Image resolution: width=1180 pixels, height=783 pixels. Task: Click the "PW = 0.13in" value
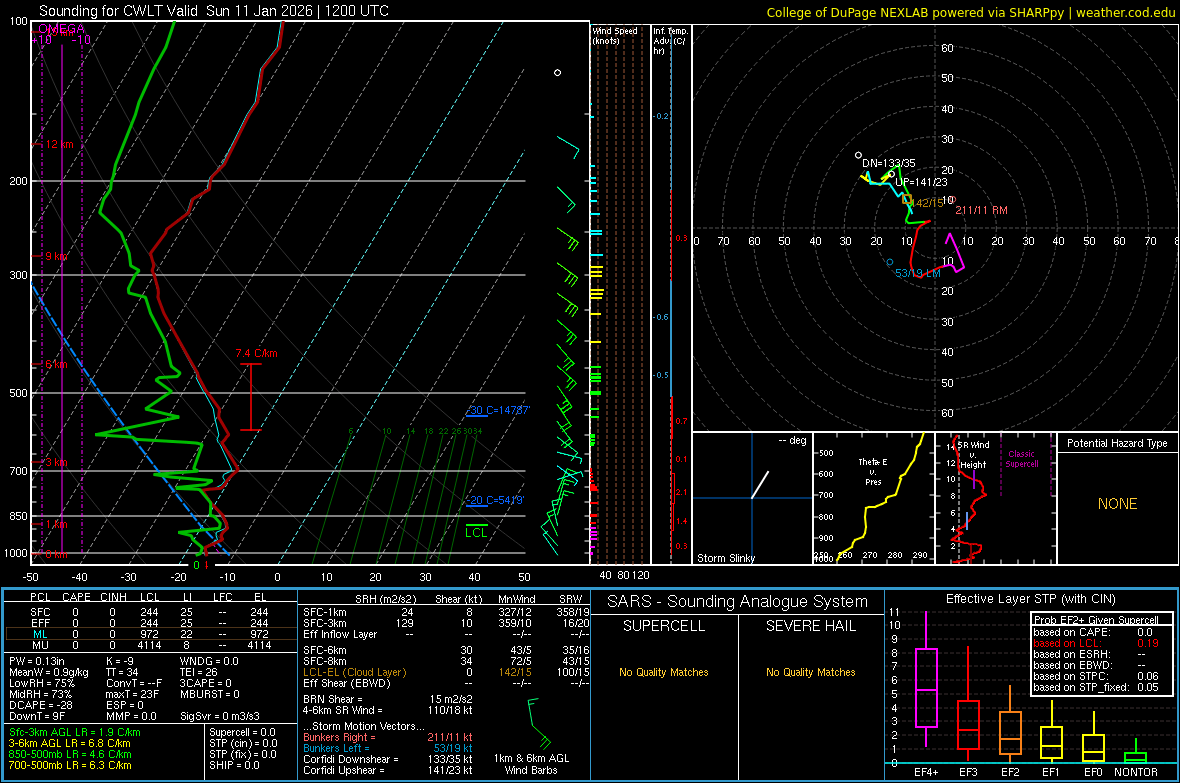tap(37, 662)
